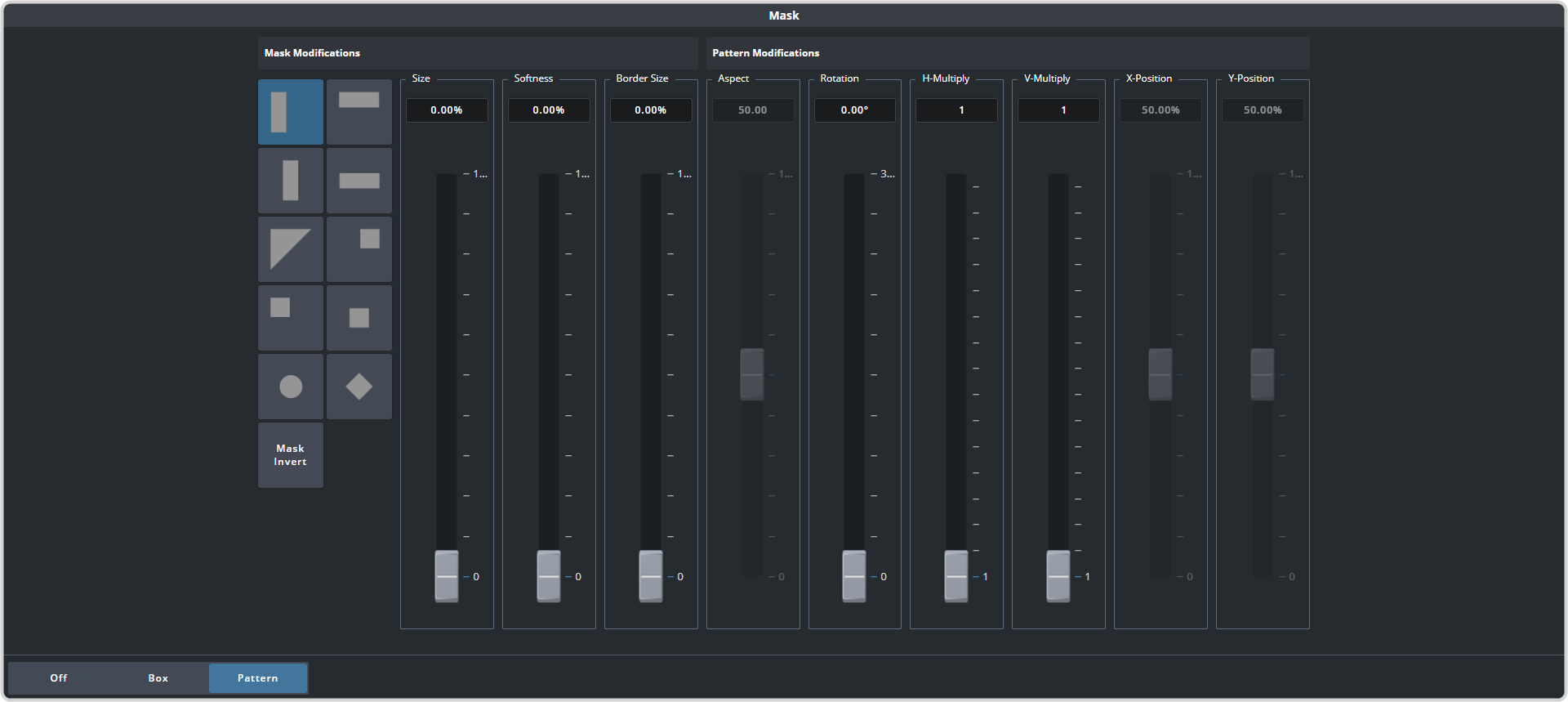Select the centered square pattern

[359, 318]
